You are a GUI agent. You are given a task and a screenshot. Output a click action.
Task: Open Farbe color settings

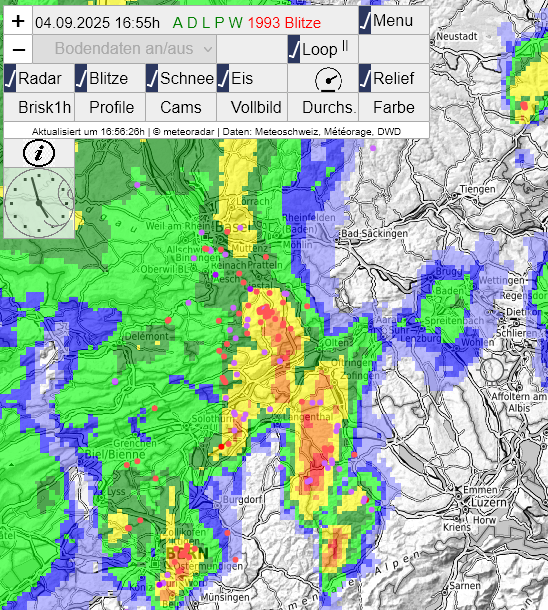394,107
